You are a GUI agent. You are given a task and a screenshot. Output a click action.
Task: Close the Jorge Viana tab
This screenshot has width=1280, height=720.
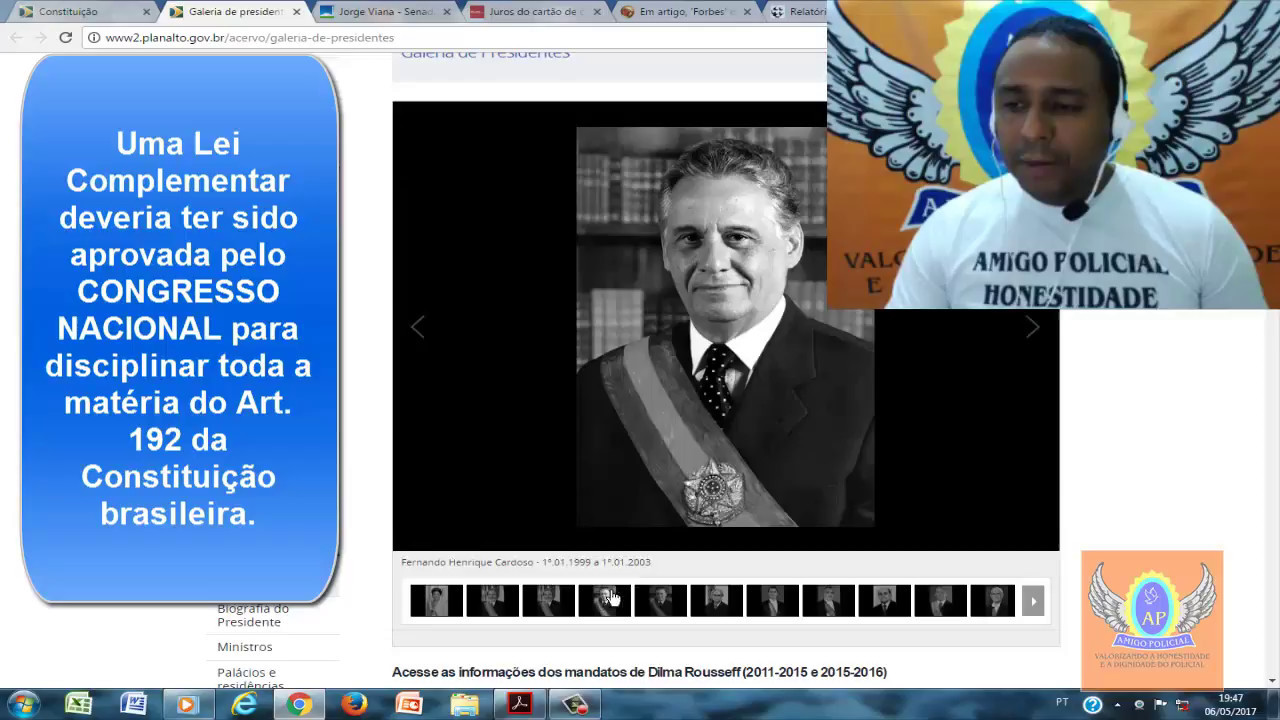coord(446,12)
